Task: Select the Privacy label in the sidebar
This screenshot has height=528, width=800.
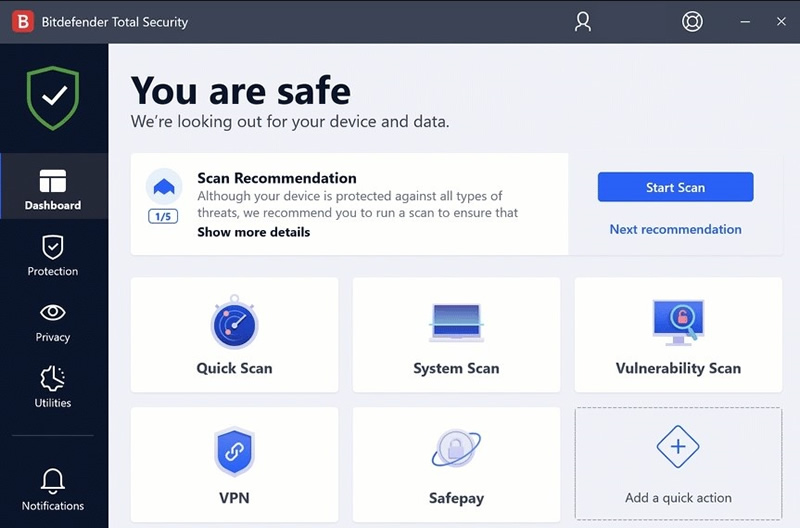Action: click(53, 337)
